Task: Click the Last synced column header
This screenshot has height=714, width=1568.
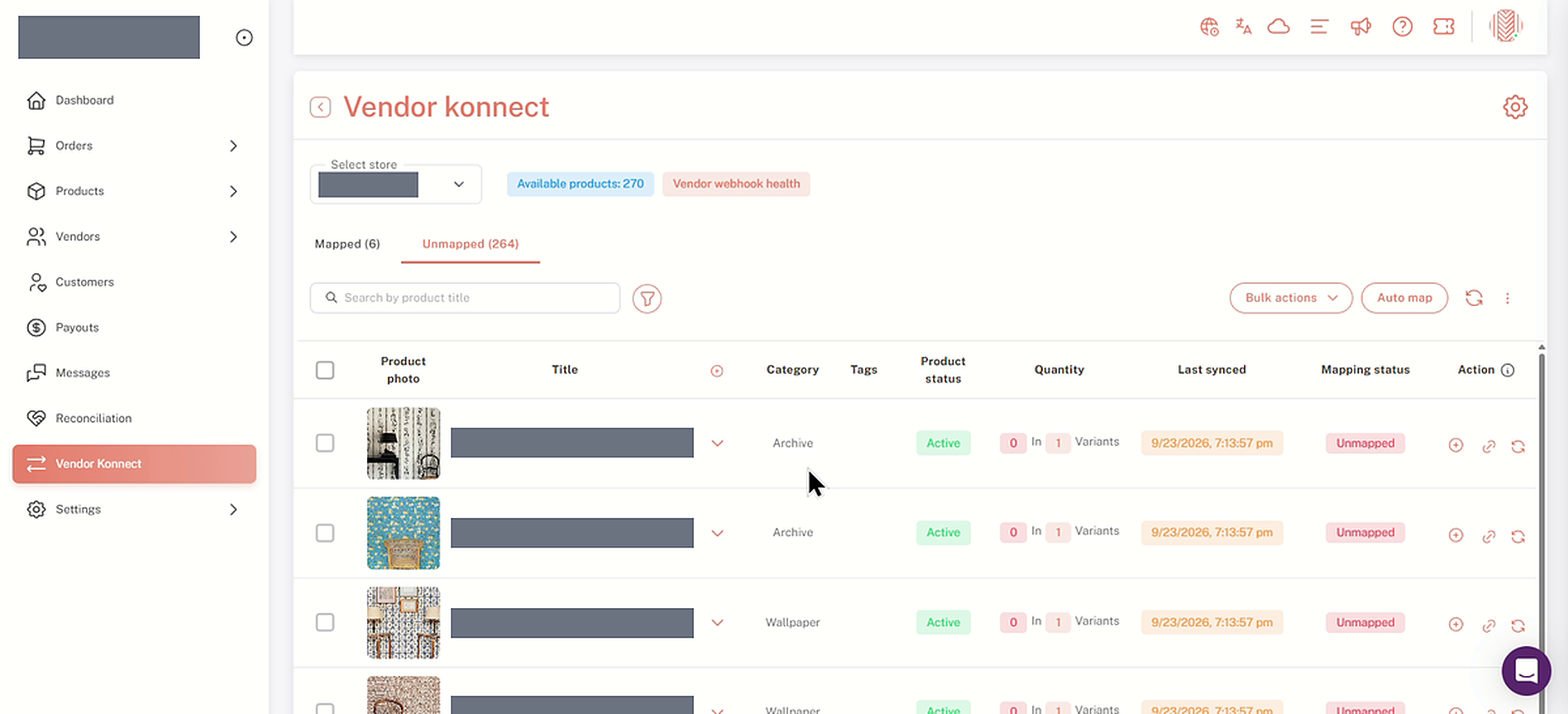Action: 1212,370
